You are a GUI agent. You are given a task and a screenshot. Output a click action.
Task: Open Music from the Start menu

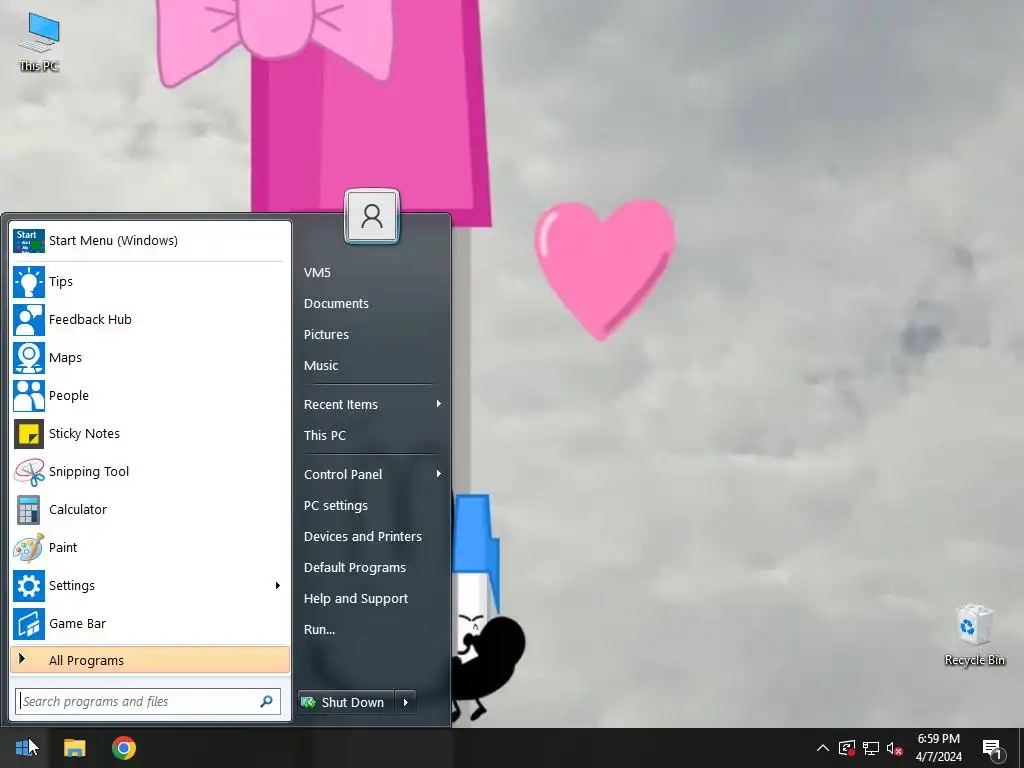[321, 366]
